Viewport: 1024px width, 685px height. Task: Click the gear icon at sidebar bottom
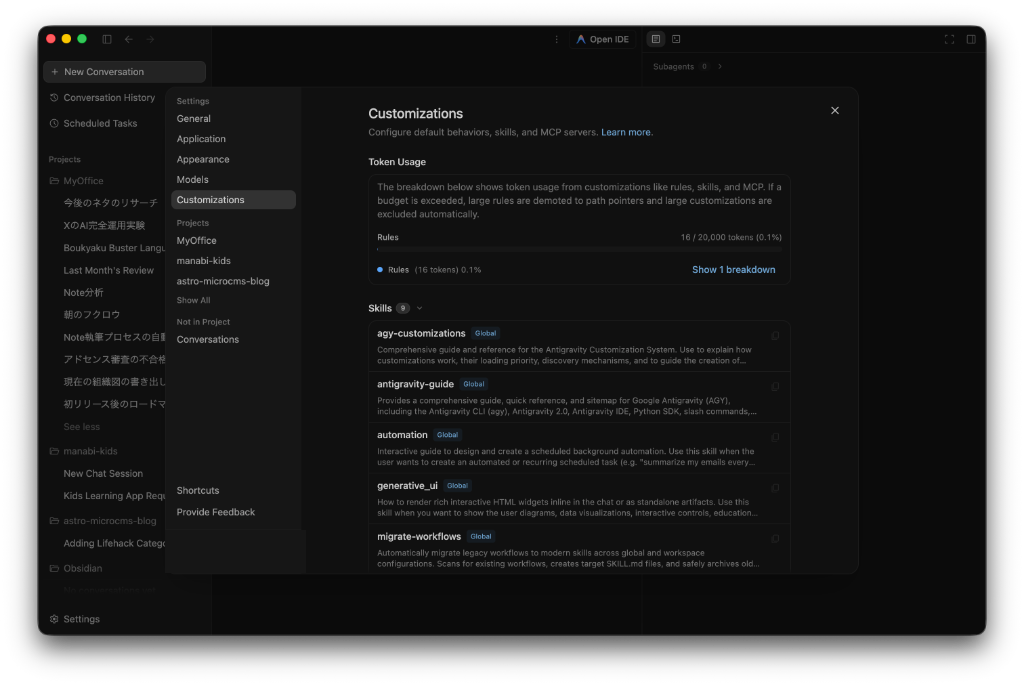tap(54, 619)
